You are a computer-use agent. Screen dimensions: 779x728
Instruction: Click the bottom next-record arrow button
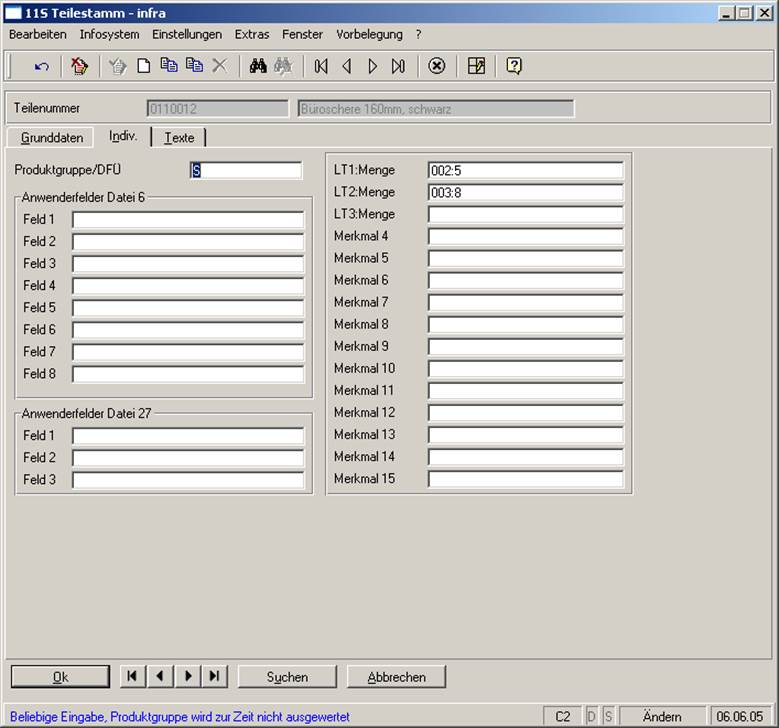[187, 677]
